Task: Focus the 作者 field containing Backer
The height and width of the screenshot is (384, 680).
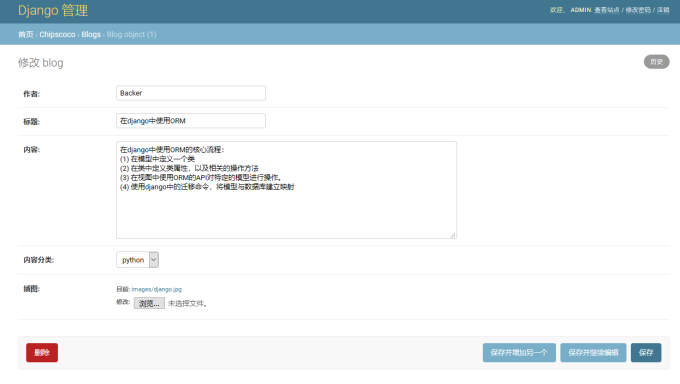Action: (191, 93)
